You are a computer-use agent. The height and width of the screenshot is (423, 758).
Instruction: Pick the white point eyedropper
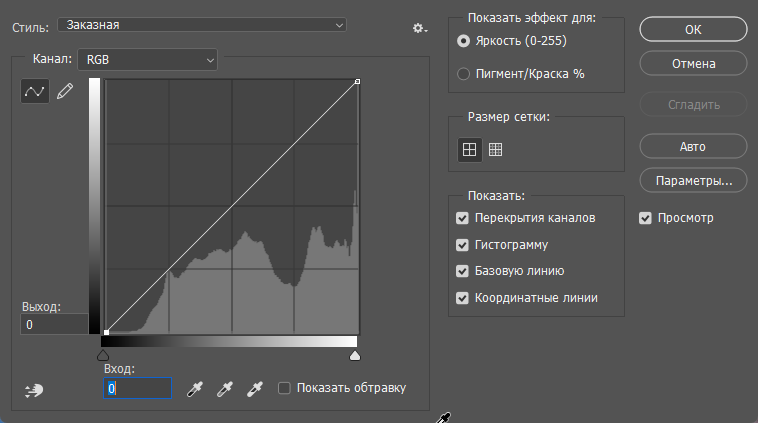click(x=255, y=389)
